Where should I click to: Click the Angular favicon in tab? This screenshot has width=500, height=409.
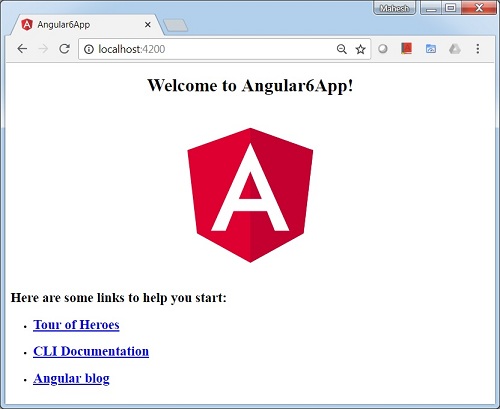[x=27, y=25]
